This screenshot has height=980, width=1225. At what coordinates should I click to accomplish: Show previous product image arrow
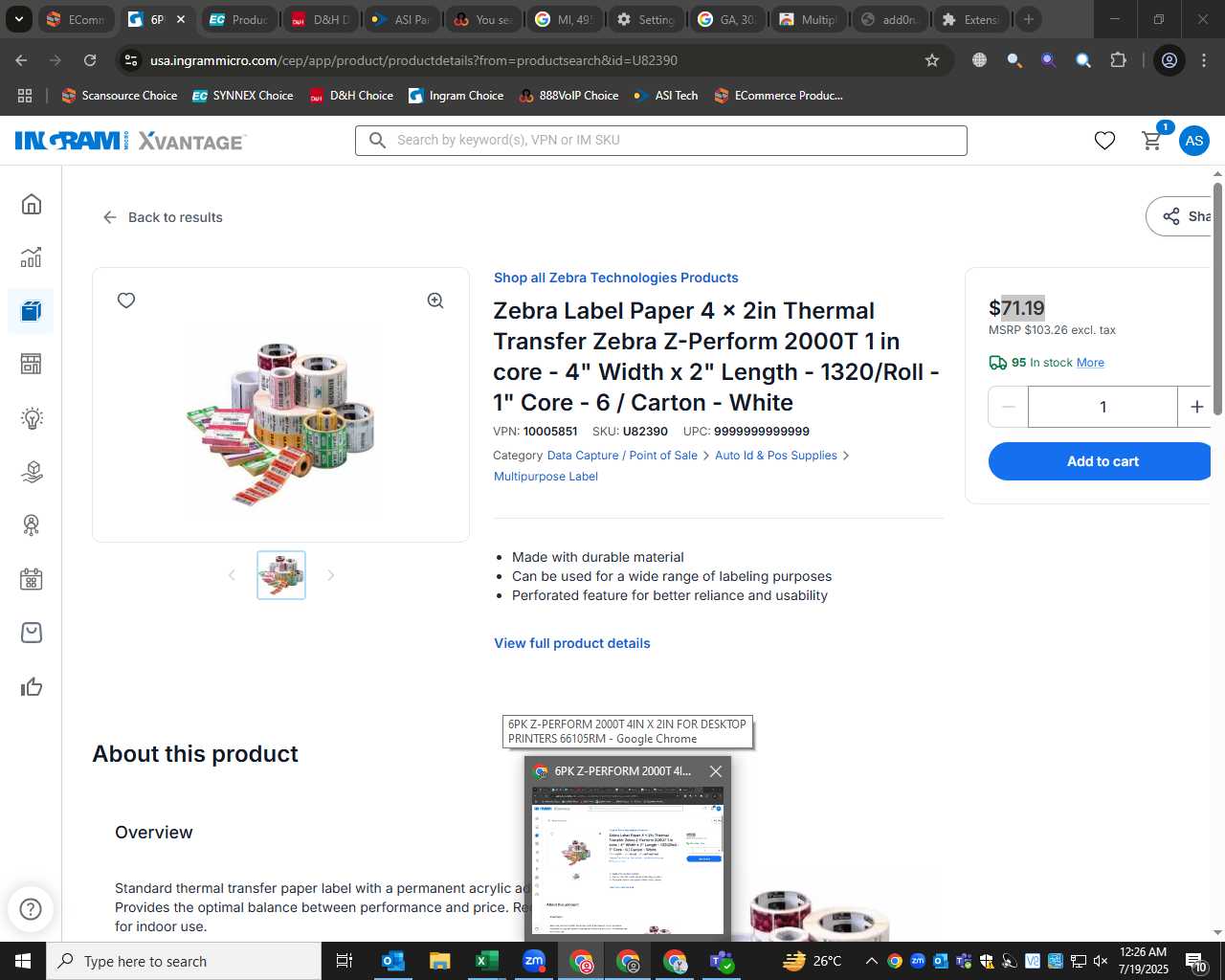232,575
